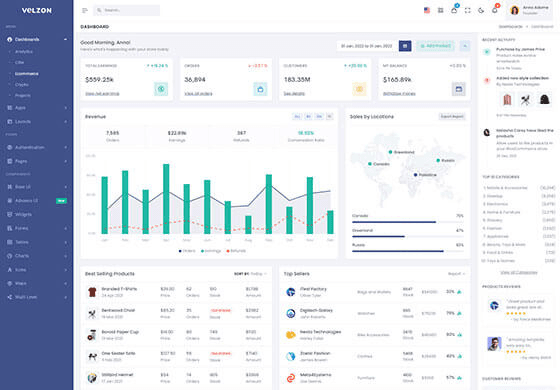Image resolution: width=560 pixels, height=390 pixels.
Task: Enter fullscreen mode via header icon
Action: click(x=468, y=10)
